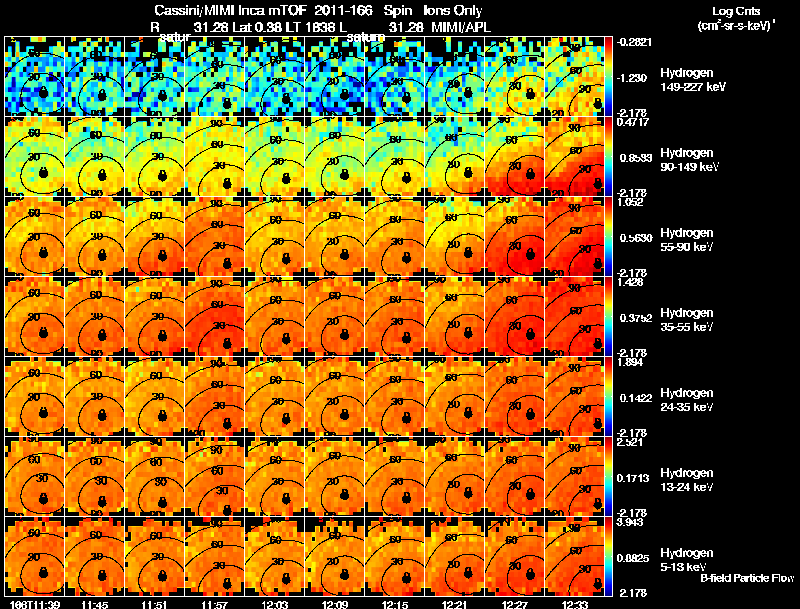Screen dimensions: 800x609
Task: Click the color bar beside Hydrogen 35-55 keV
Action: pos(608,317)
